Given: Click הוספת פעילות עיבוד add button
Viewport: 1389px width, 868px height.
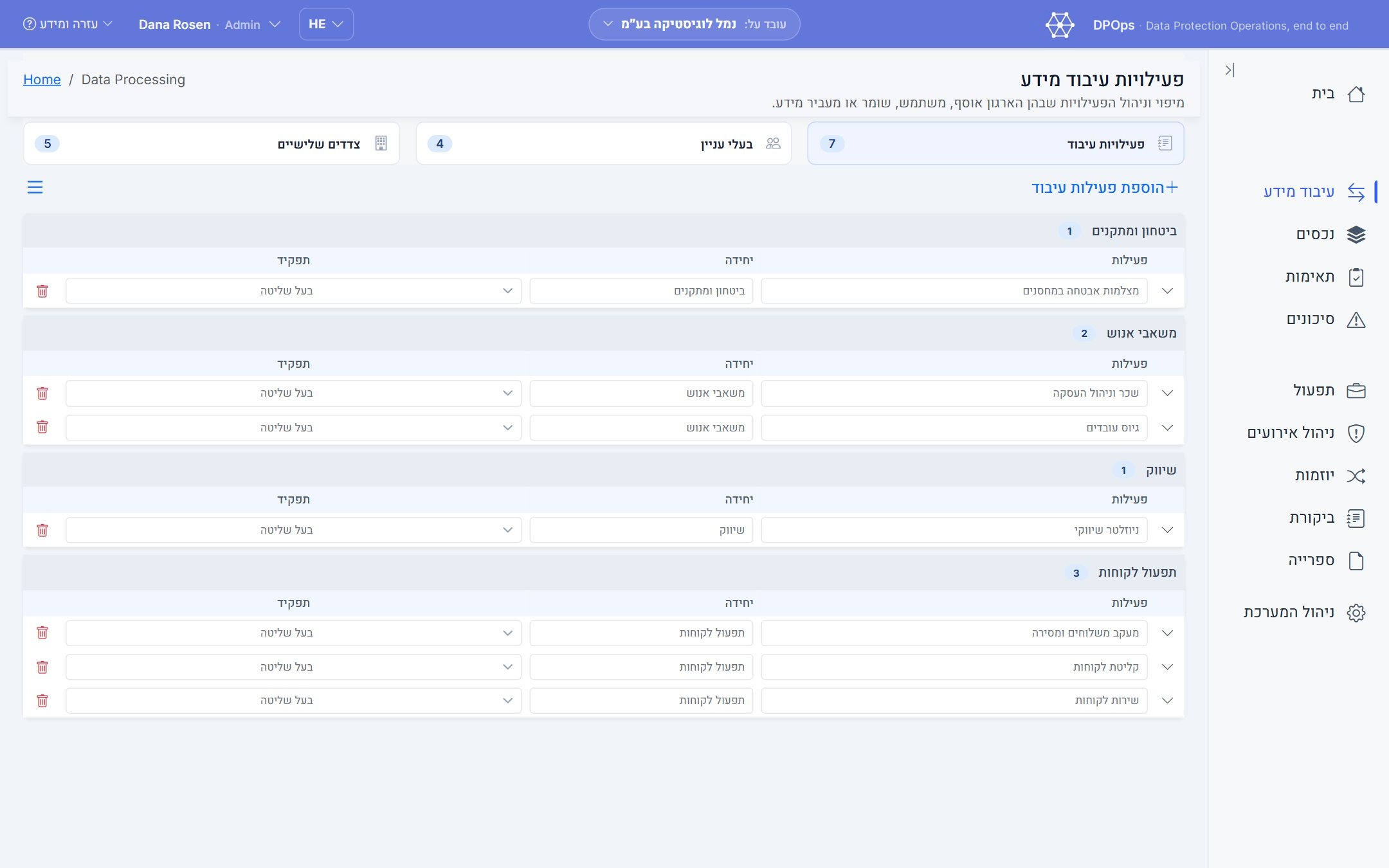Looking at the screenshot, I should tap(1105, 187).
